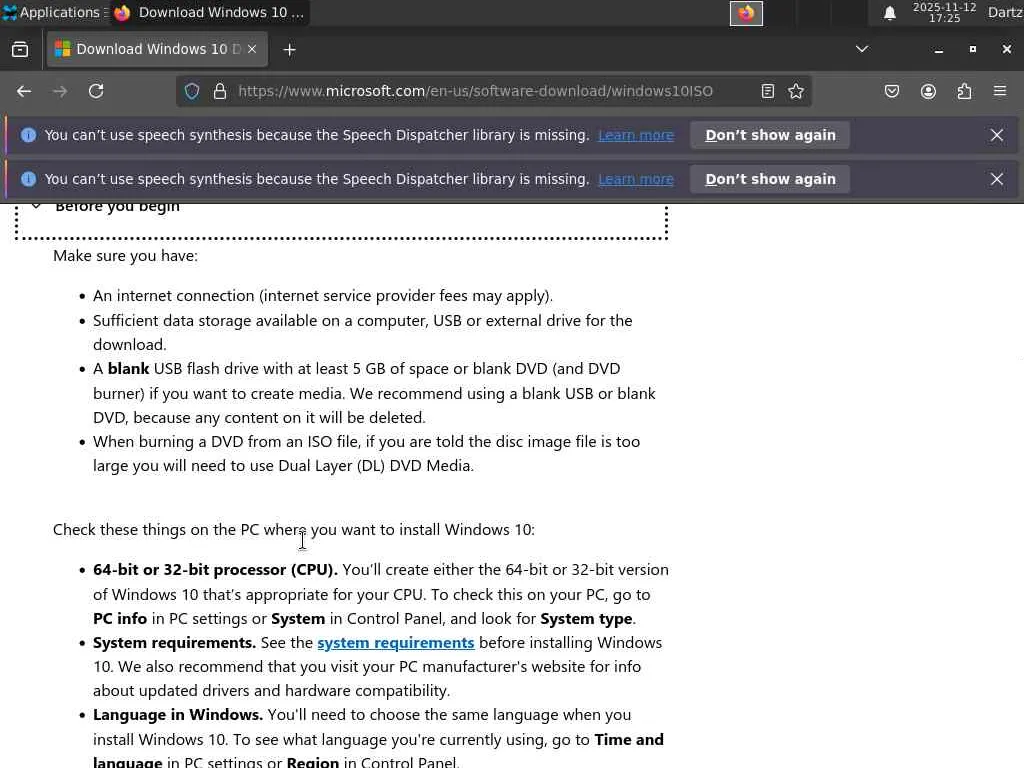Click the date and time clock
Image resolution: width=1024 pixels, height=768 pixels.
click(944, 12)
